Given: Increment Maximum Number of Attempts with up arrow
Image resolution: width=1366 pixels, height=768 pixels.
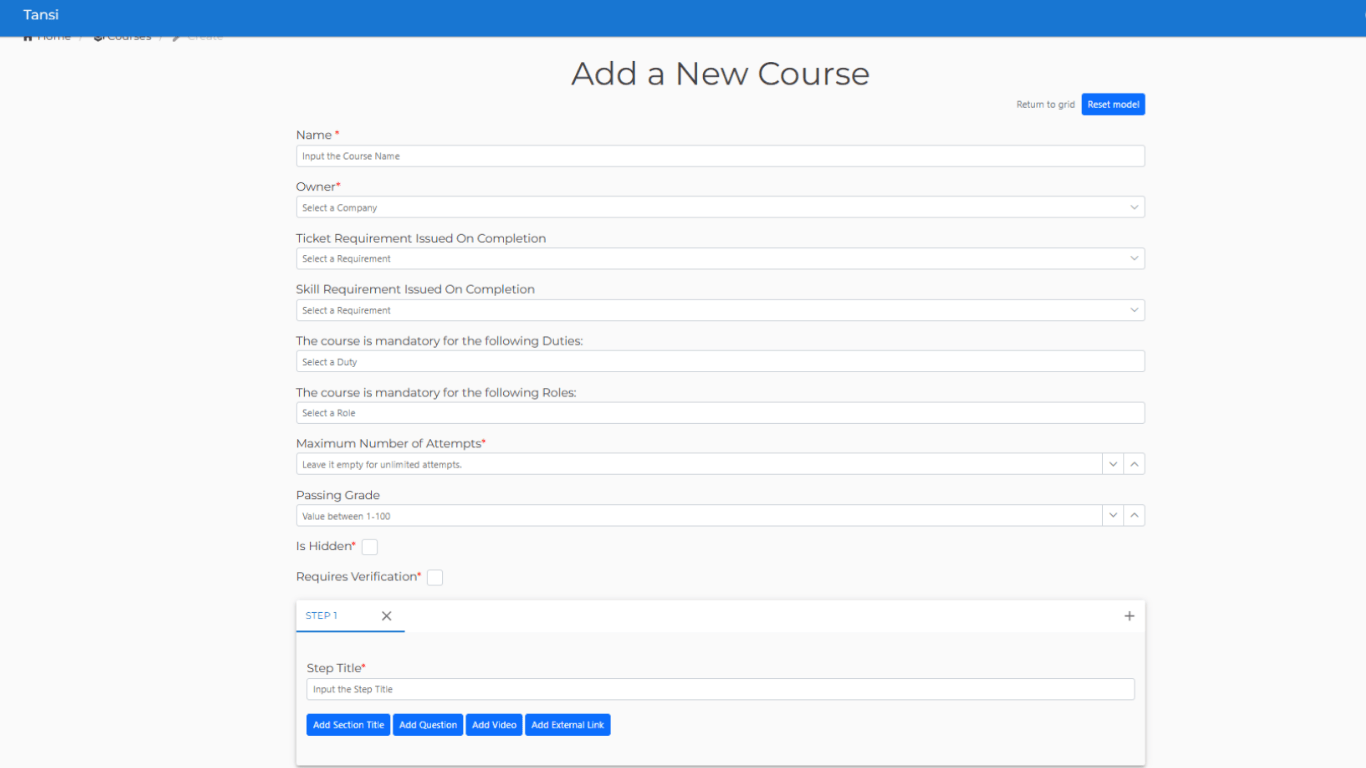Looking at the screenshot, I should point(1134,463).
